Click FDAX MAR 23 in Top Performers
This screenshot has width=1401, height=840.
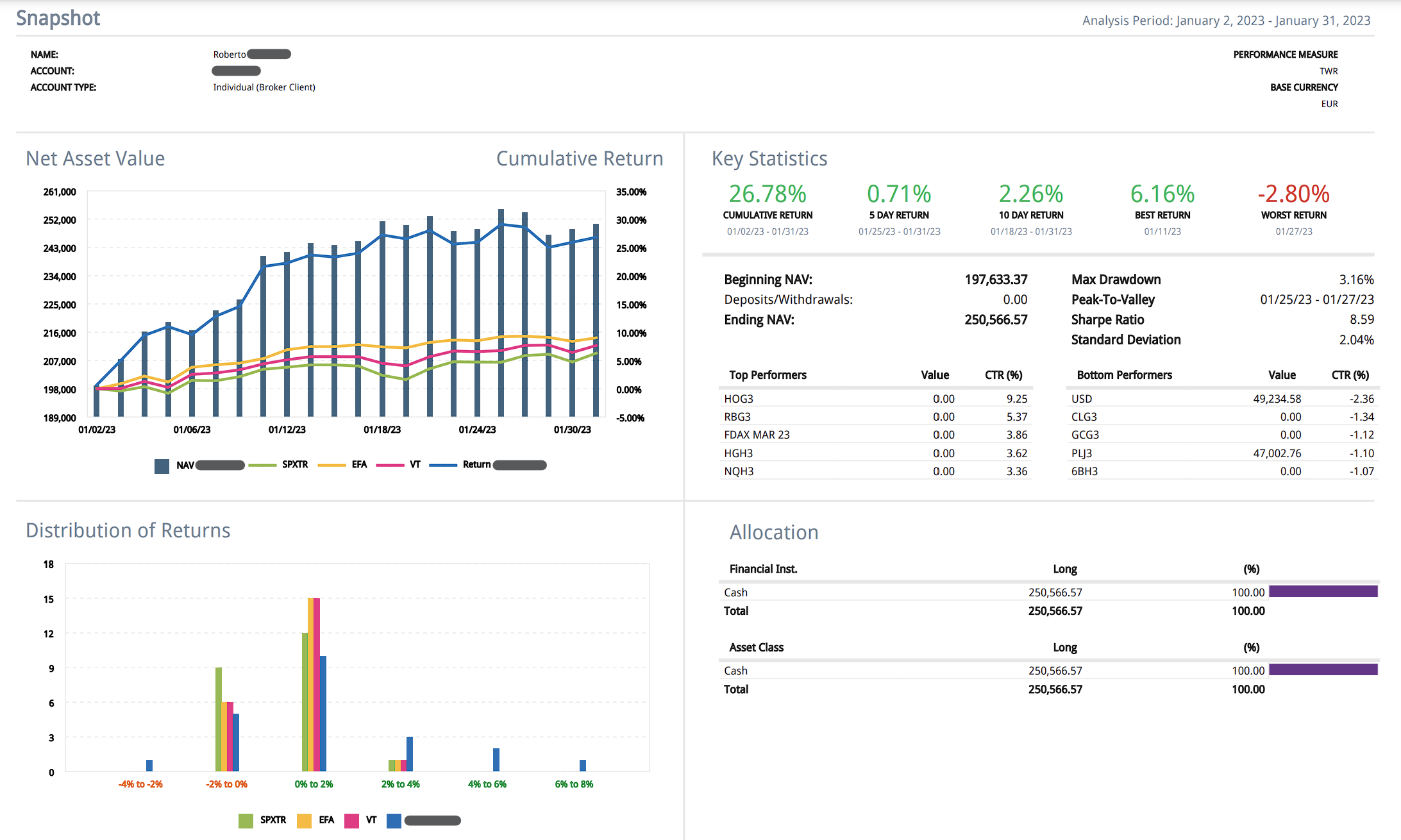point(757,435)
